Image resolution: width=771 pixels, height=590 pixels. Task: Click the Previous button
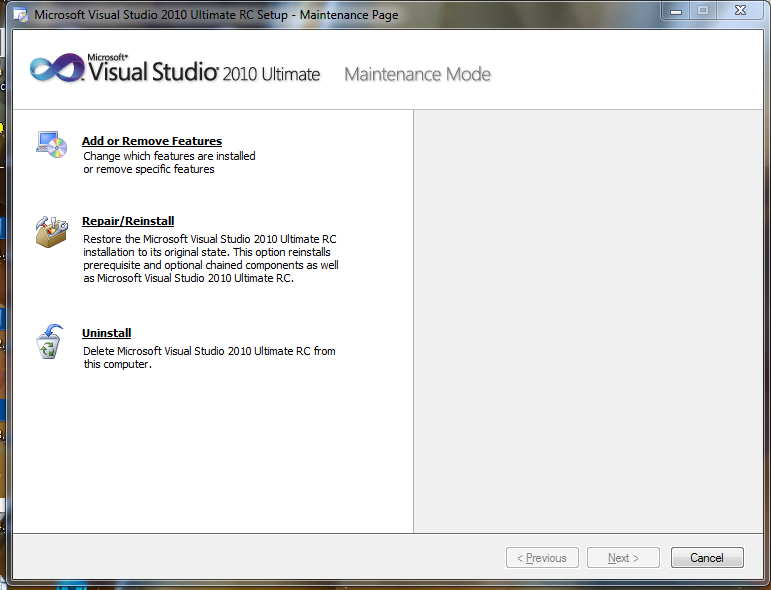(542, 558)
